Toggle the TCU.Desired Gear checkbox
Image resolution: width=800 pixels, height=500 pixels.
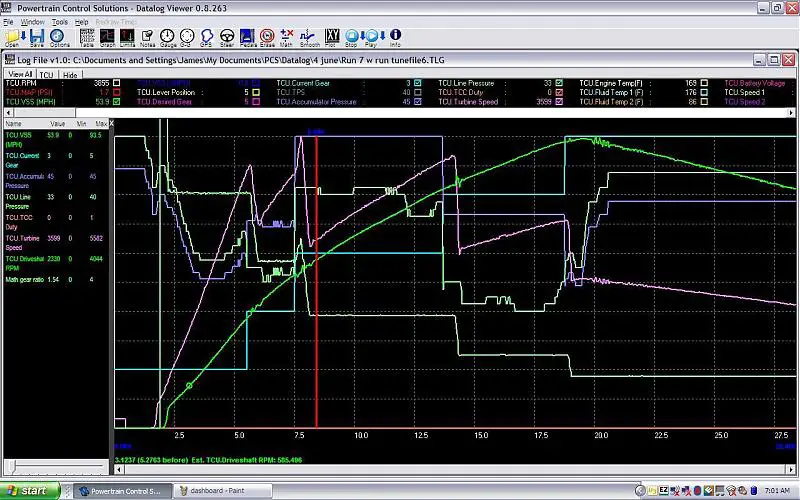pyautogui.click(x=256, y=102)
